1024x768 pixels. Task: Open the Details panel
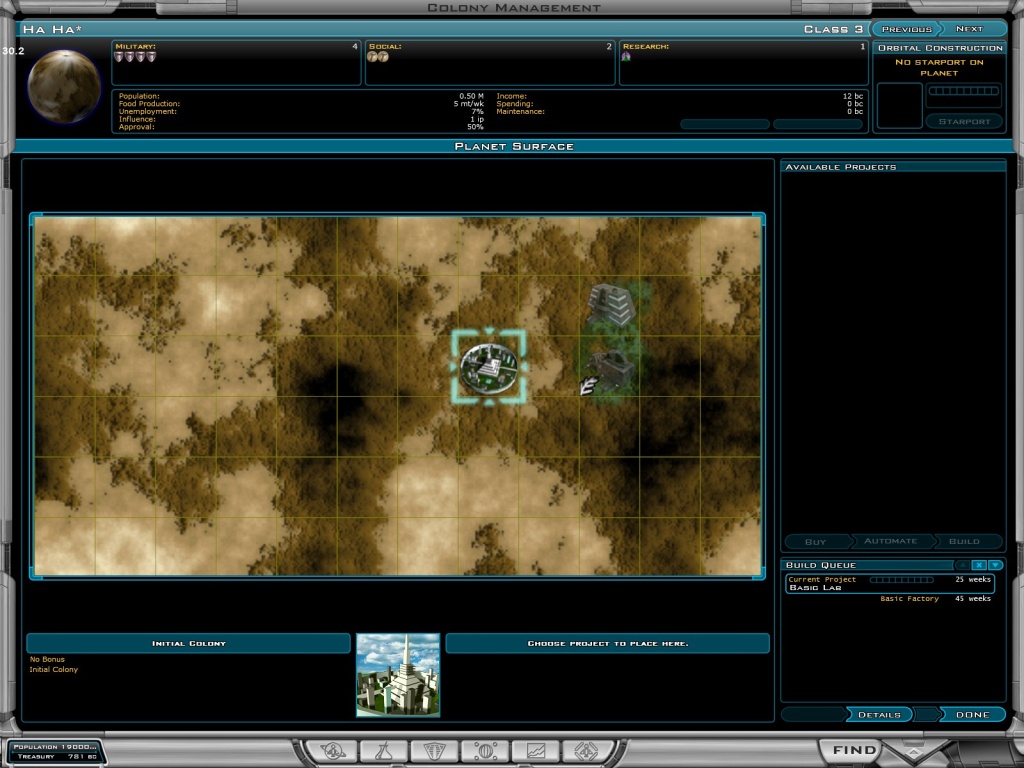click(880, 714)
